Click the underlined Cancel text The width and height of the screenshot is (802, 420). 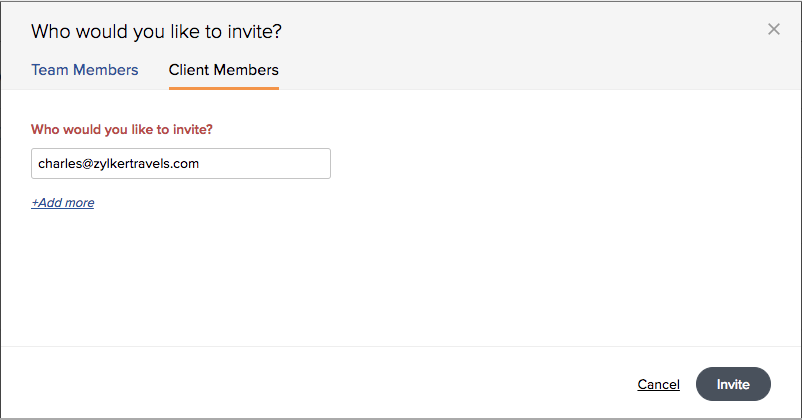point(658,385)
